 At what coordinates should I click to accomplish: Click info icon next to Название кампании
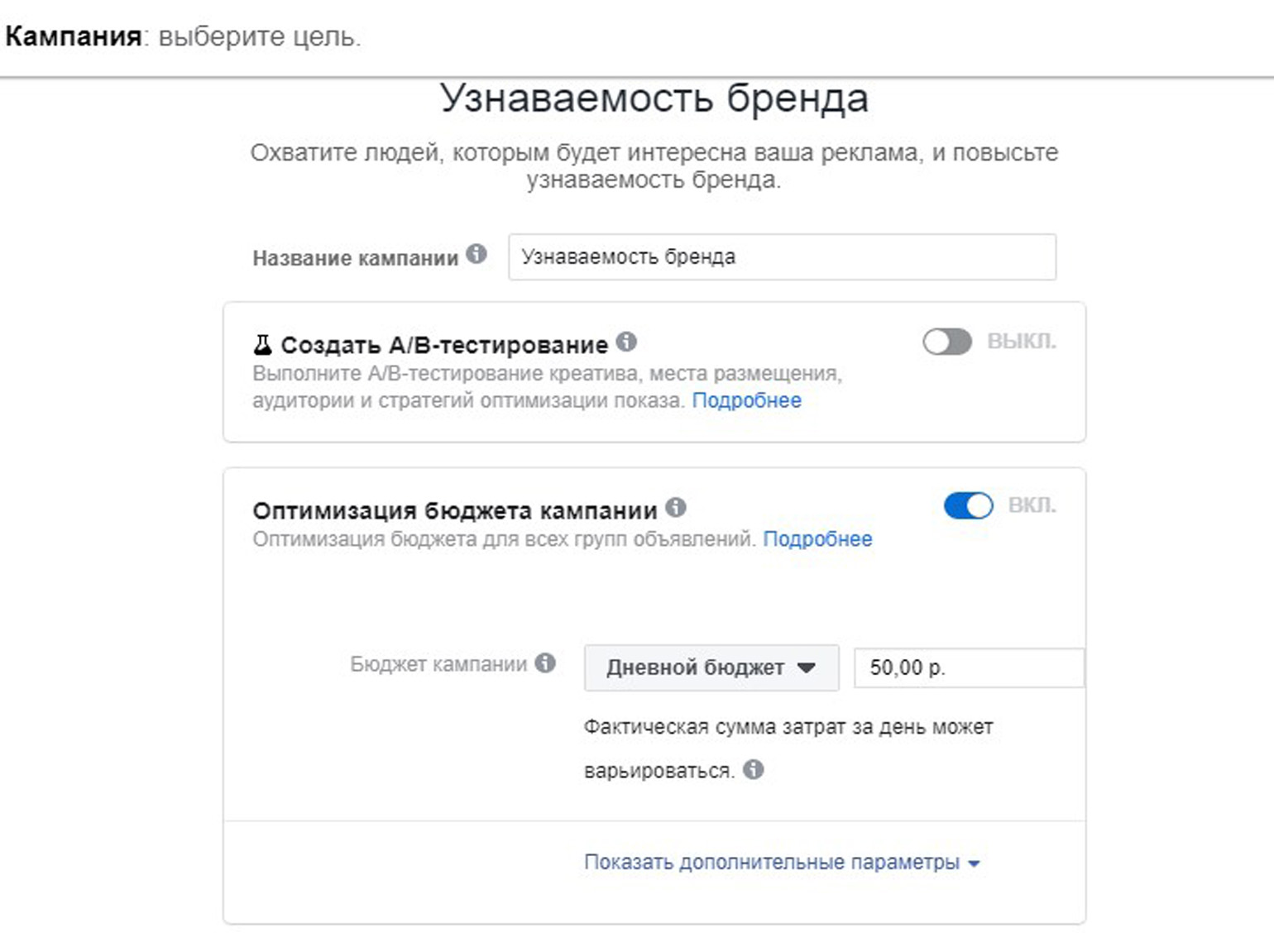[x=477, y=254]
